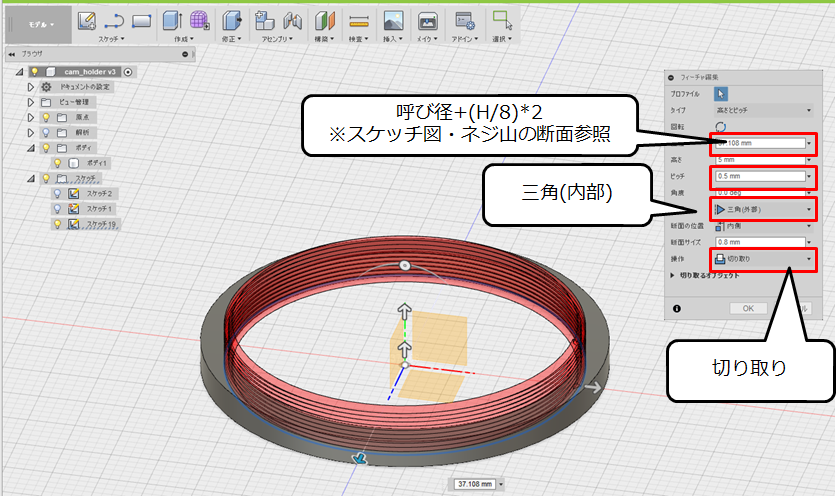Toggle visibility bulb of 解析 folder

coord(46,132)
